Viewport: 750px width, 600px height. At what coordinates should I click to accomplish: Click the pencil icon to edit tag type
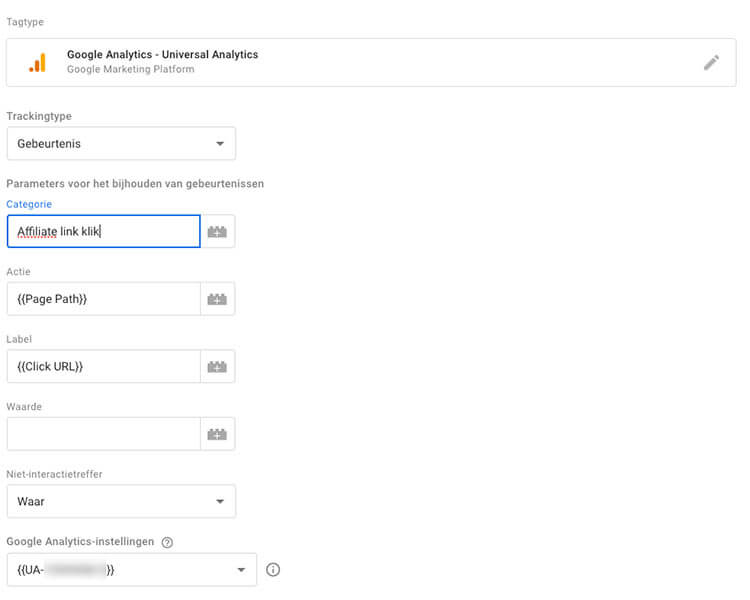711,62
